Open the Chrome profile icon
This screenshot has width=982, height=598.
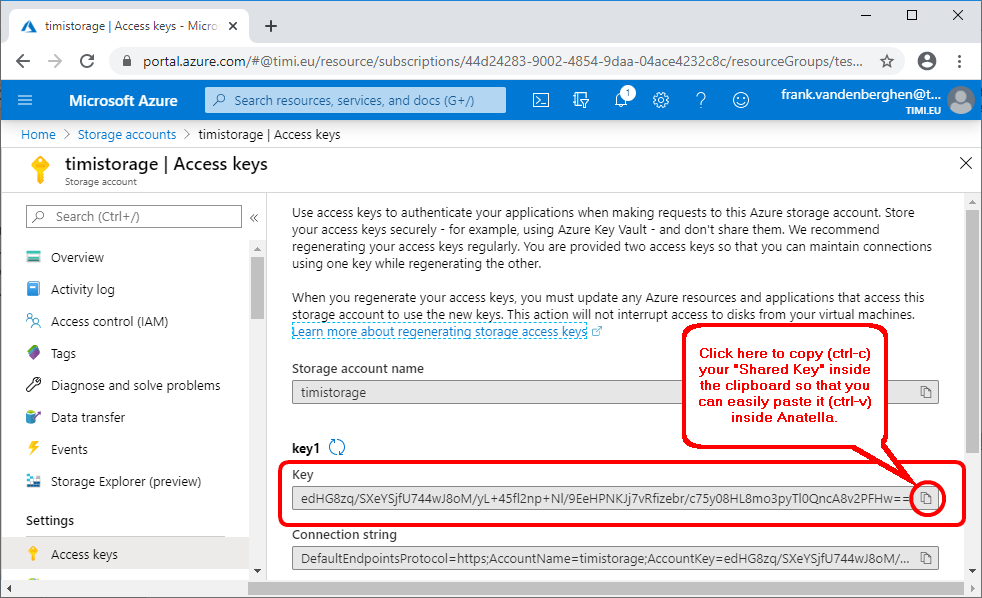(x=927, y=61)
